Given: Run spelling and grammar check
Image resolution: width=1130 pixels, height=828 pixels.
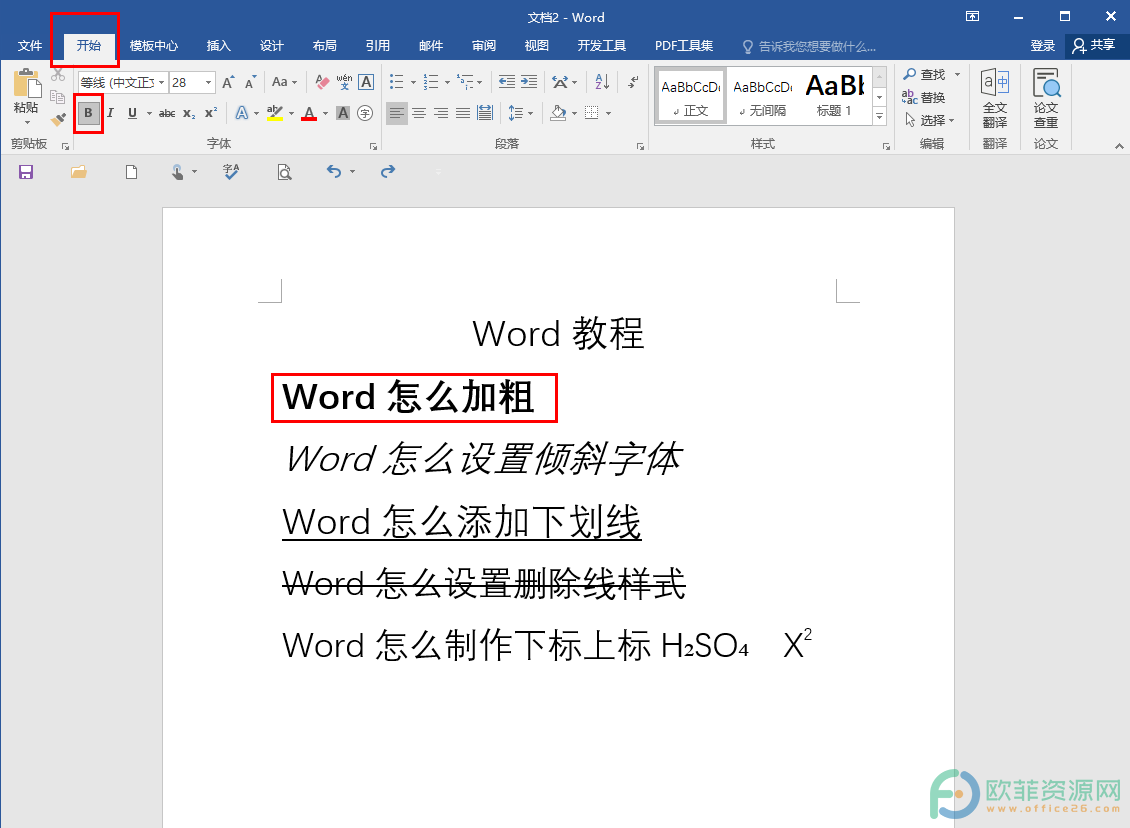Looking at the screenshot, I should click(x=231, y=172).
